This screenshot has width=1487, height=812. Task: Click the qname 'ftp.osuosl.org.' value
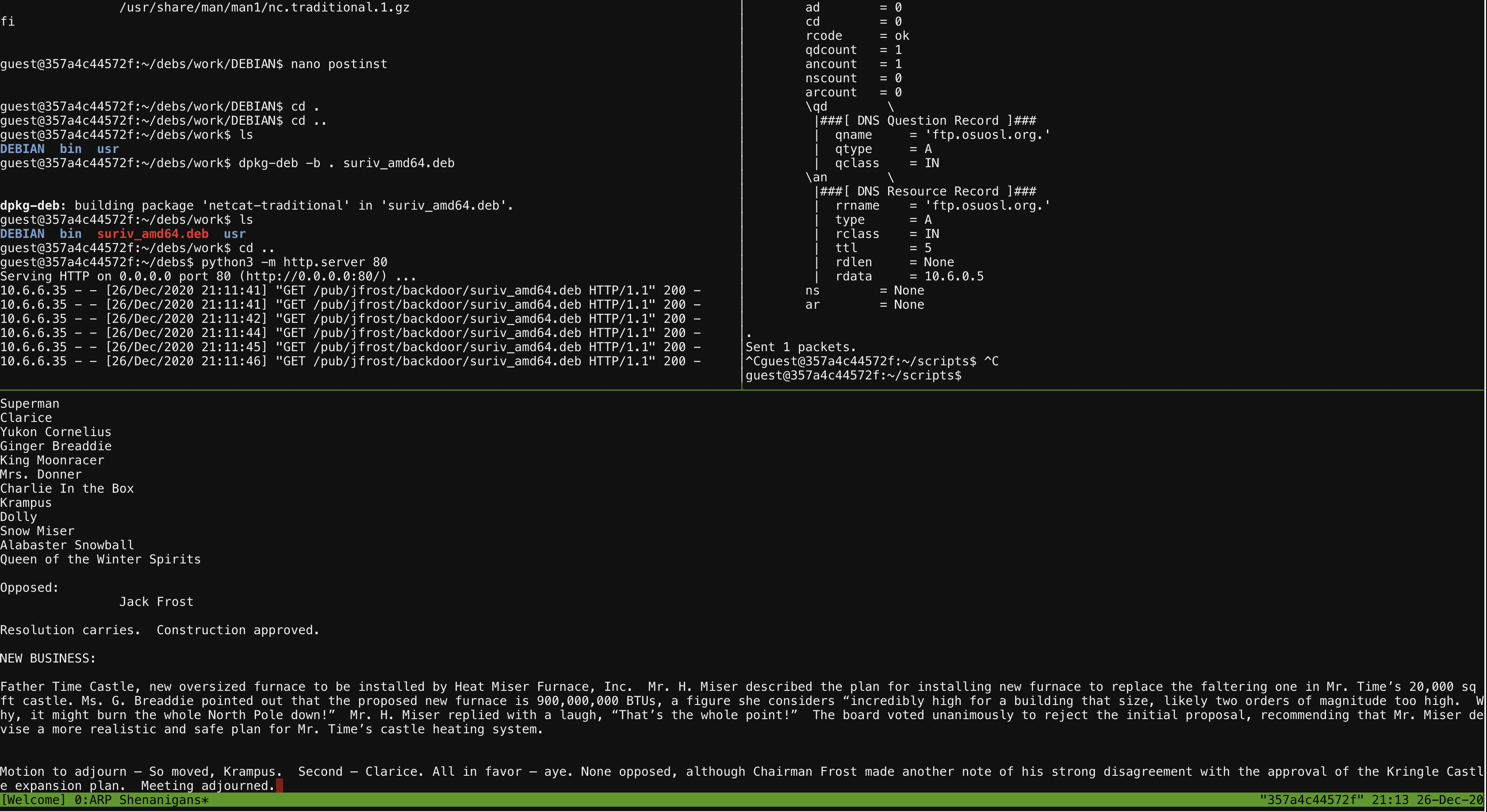tap(988, 135)
